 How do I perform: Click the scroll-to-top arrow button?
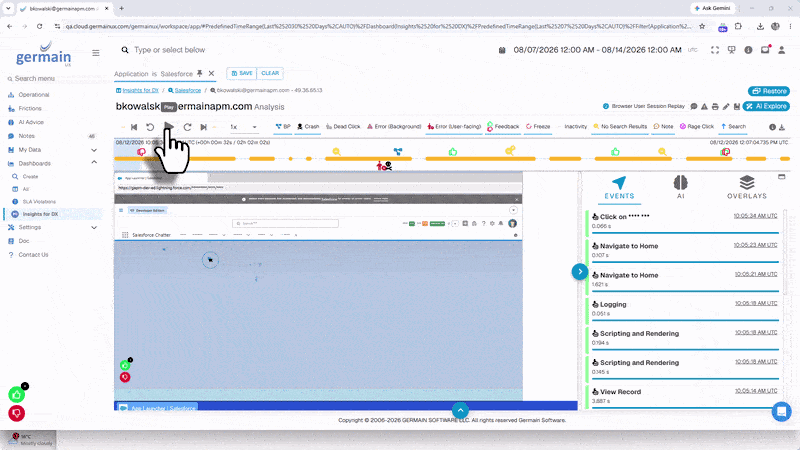click(460, 410)
